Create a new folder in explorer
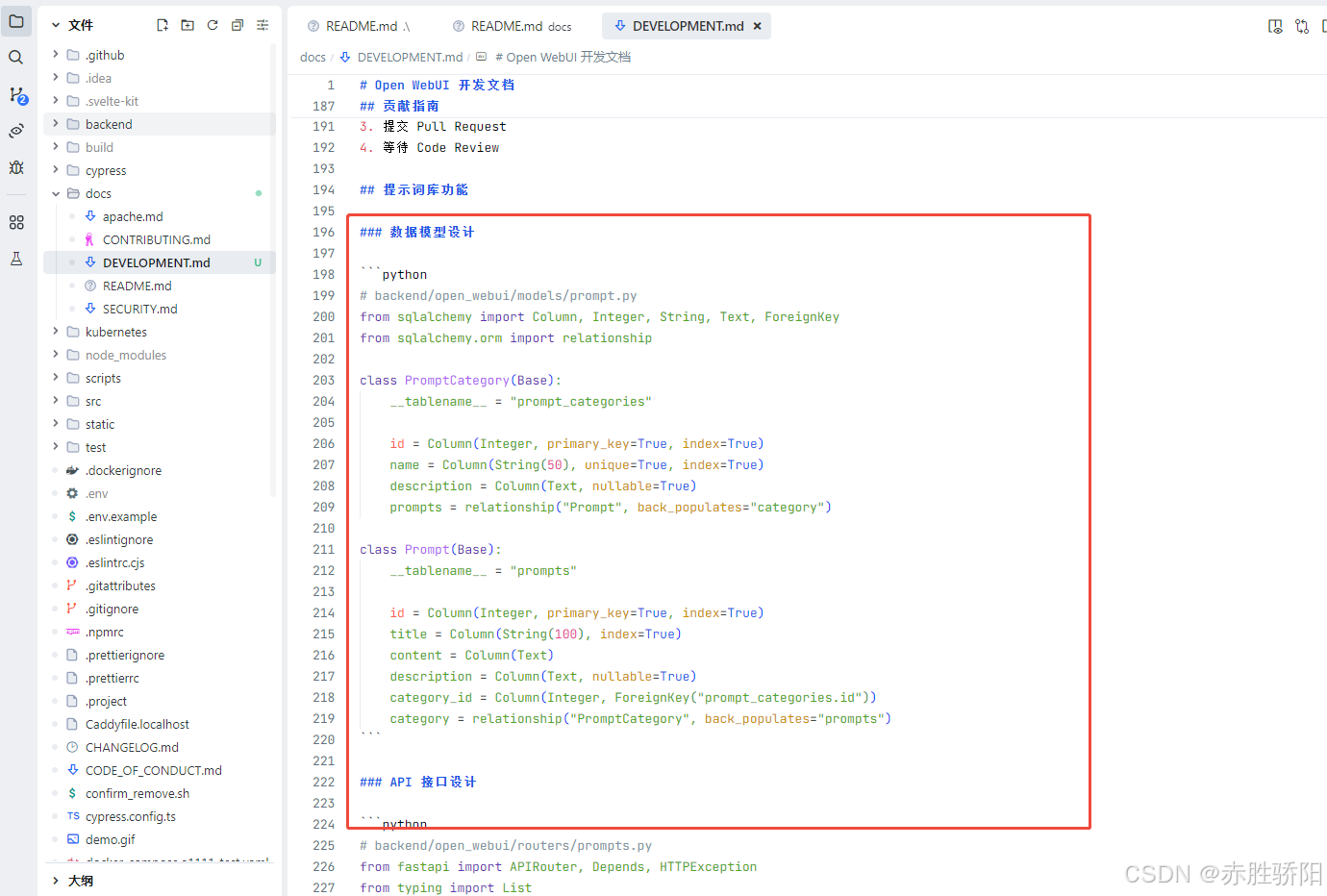The image size is (1327, 896). click(x=188, y=25)
